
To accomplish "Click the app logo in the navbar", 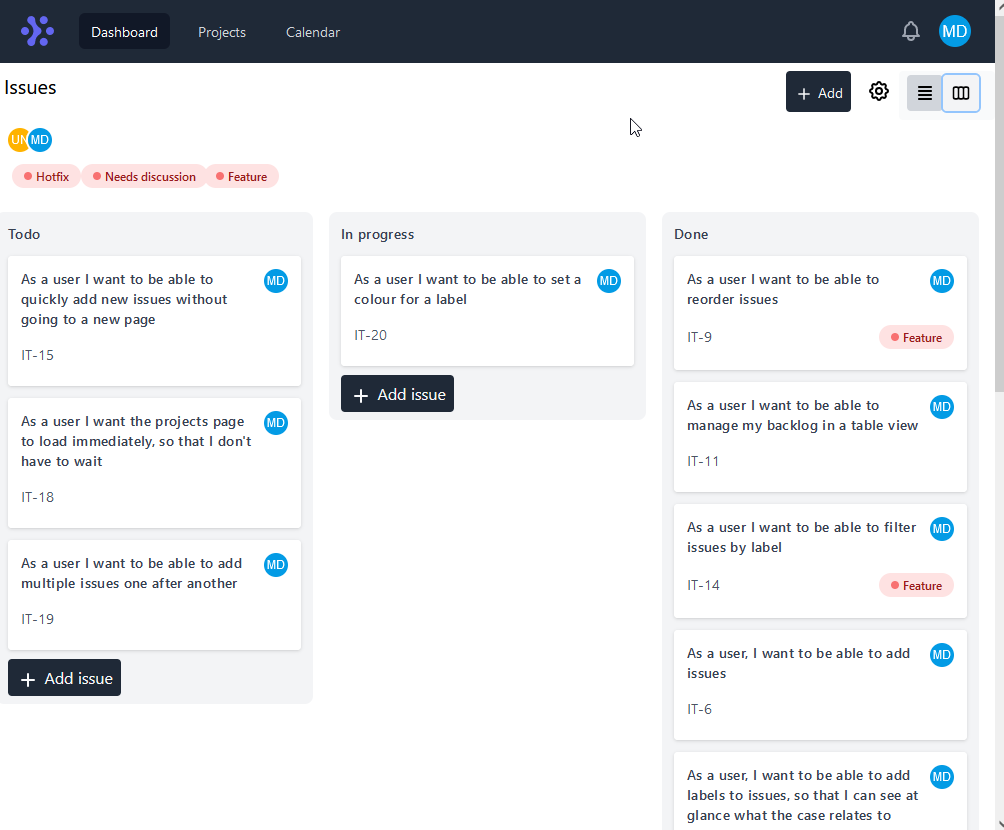I will (x=37, y=31).
